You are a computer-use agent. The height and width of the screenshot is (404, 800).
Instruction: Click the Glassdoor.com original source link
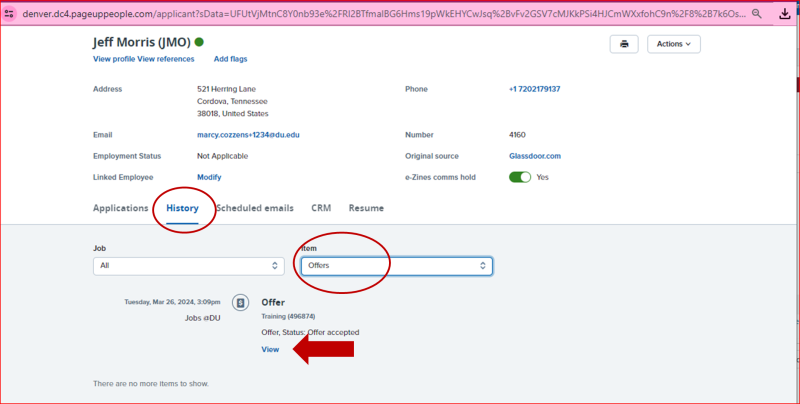coord(535,156)
